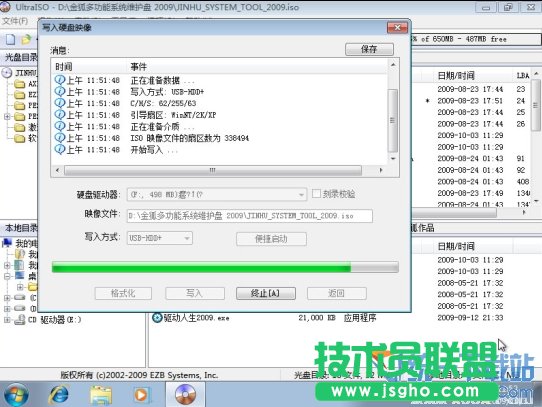The image size is (542, 407).
Task: Click the New file toolbar icon
Action: [x=10, y=40]
